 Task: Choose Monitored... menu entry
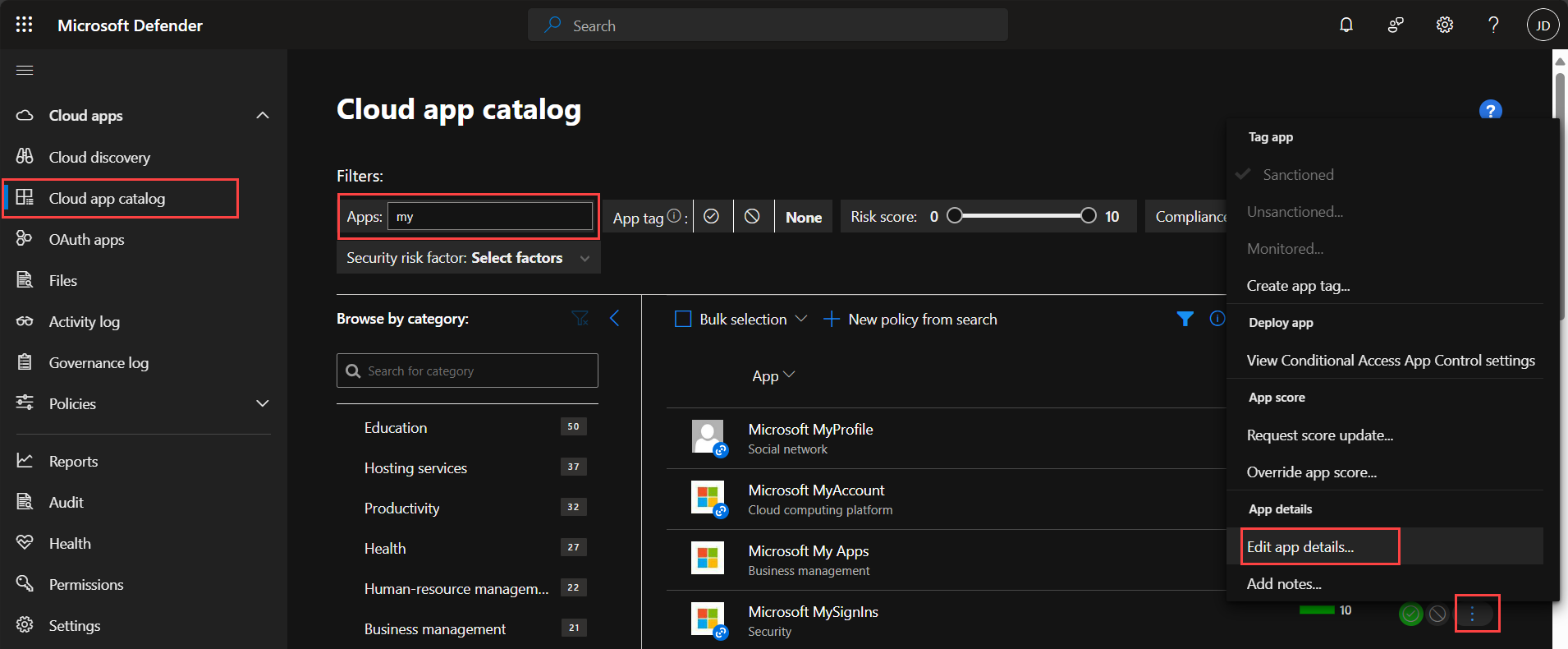pos(1286,249)
